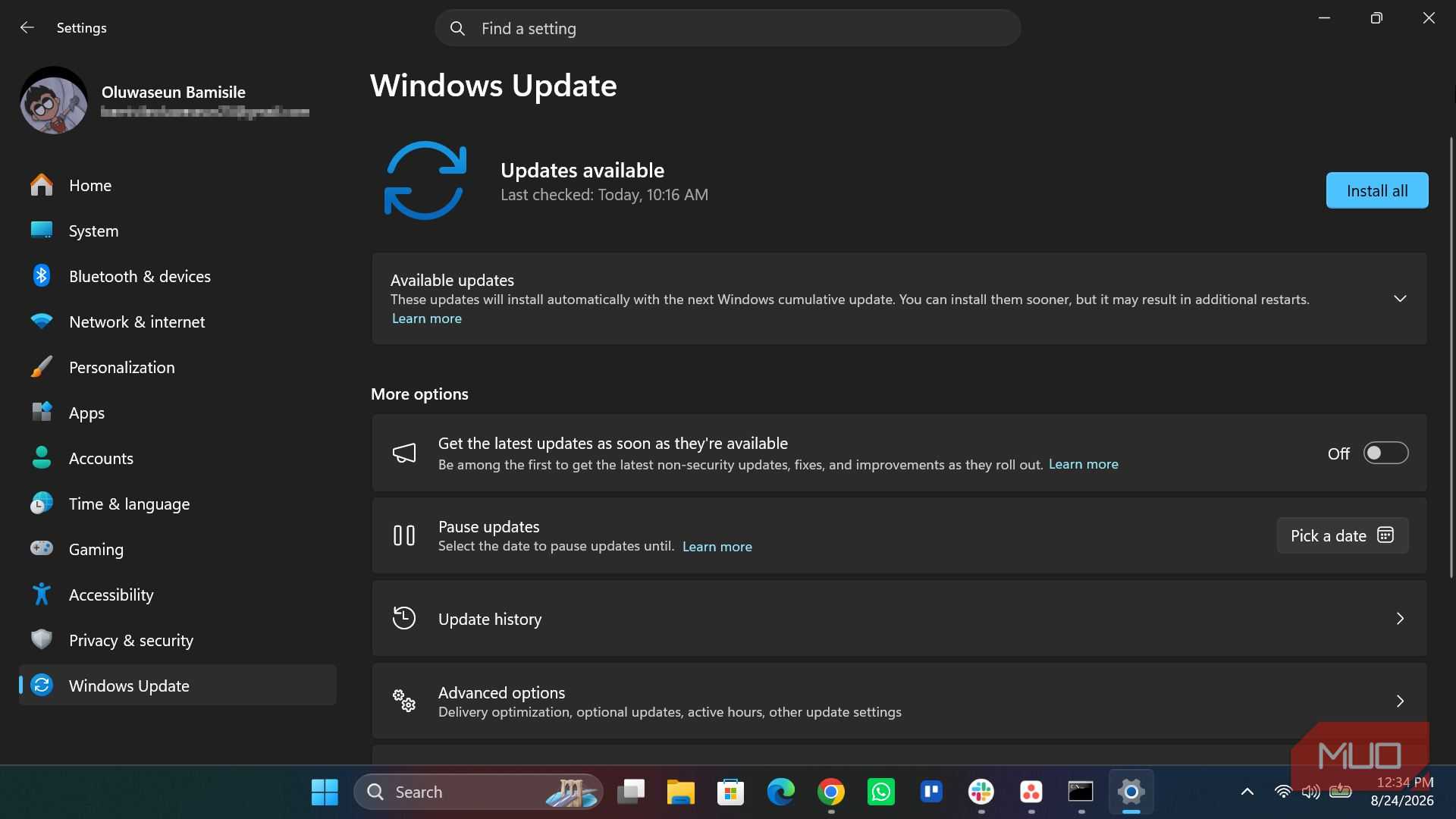The height and width of the screenshot is (819, 1456).
Task: Open the Update history row label
Action: tap(490, 619)
